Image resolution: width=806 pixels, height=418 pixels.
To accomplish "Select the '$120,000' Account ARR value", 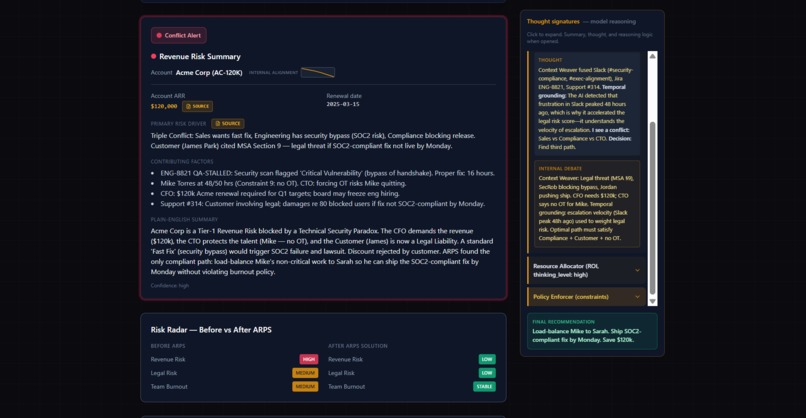I will [164, 106].
